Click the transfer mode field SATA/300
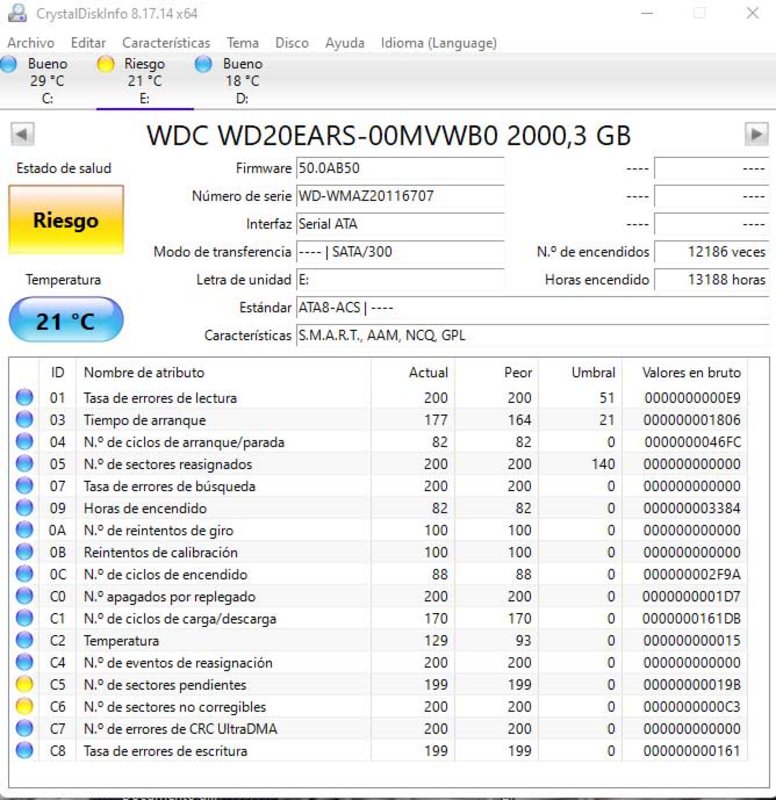 click(x=400, y=252)
